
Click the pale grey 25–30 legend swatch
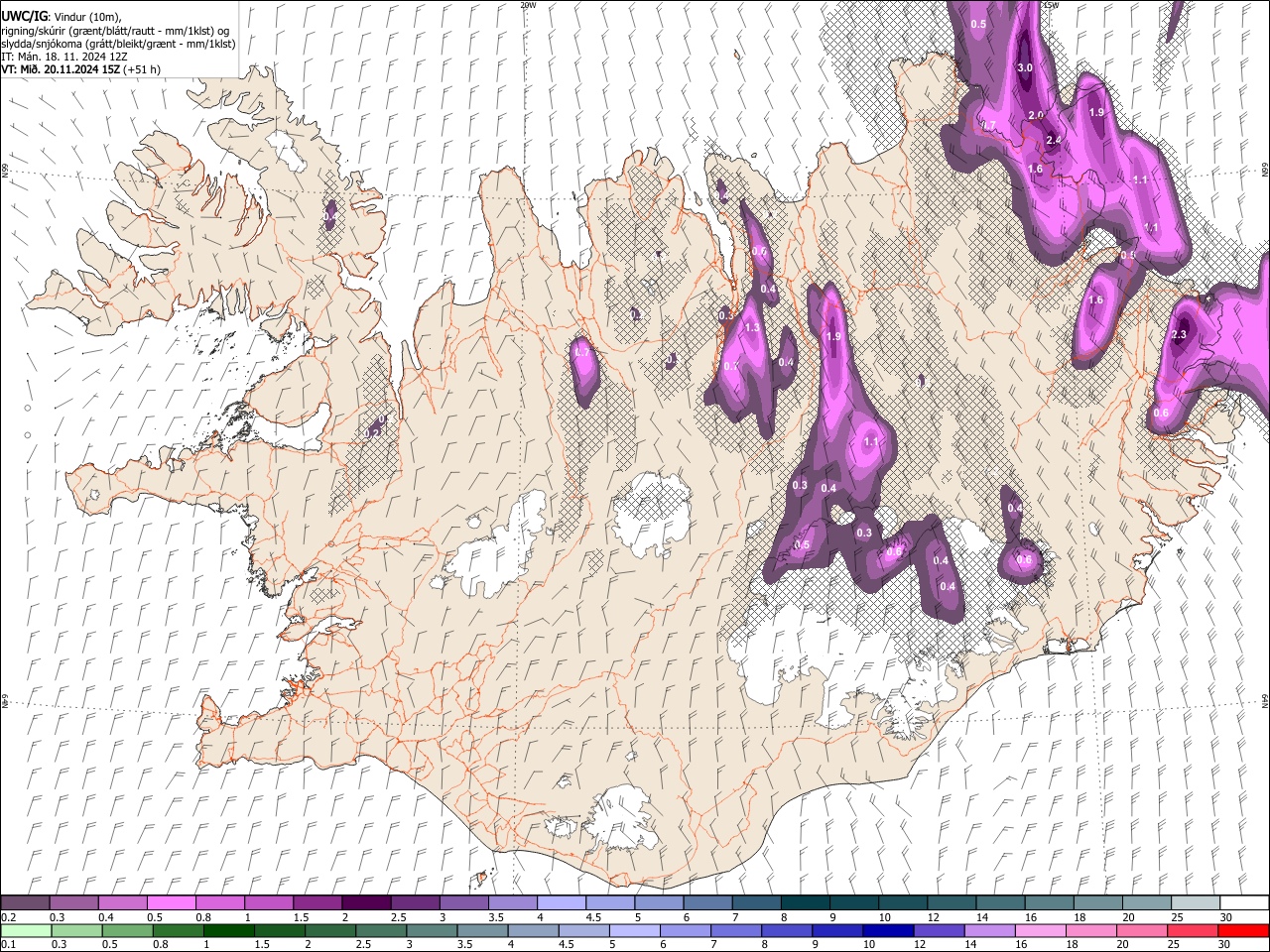(x=1195, y=903)
